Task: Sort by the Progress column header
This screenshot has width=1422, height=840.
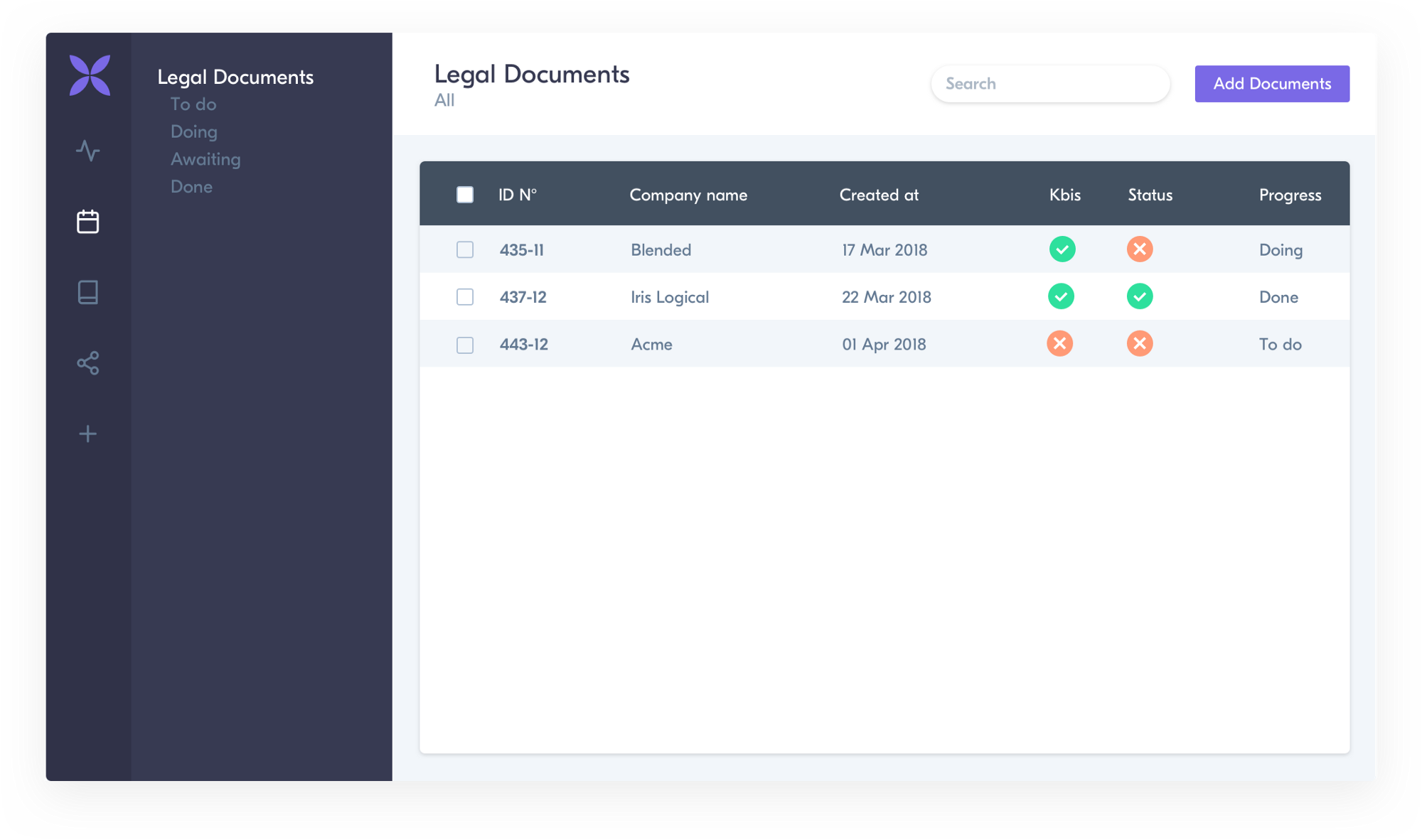Action: click(x=1290, y=195)
